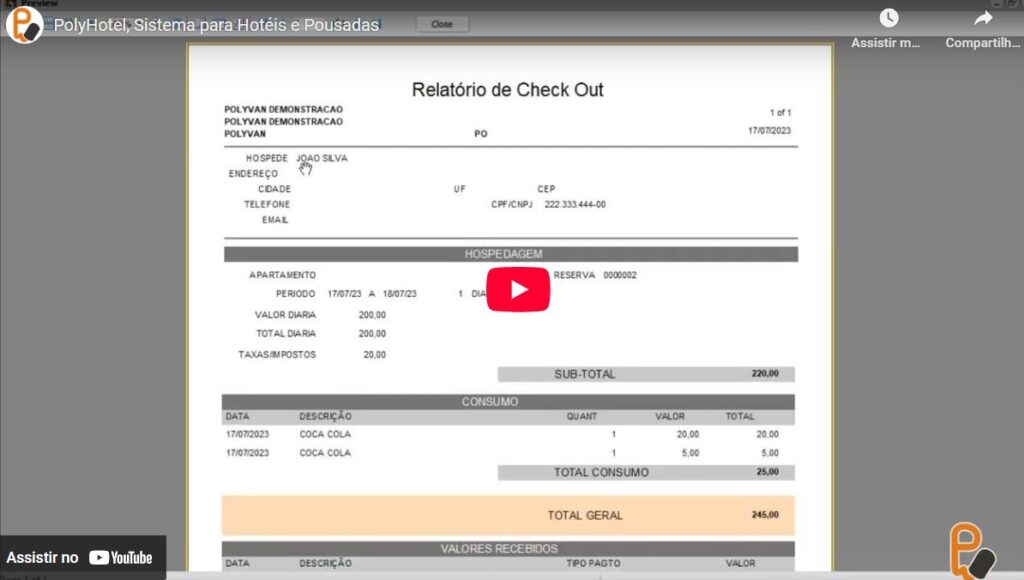Open the video title link

pyautogui.click(x=216, y=25)
